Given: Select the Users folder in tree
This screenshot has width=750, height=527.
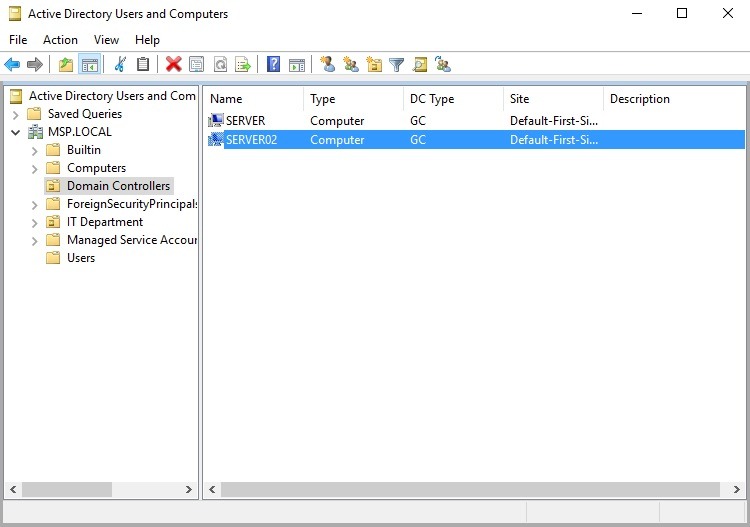Looking at the screenshot, I should point(80,258).
